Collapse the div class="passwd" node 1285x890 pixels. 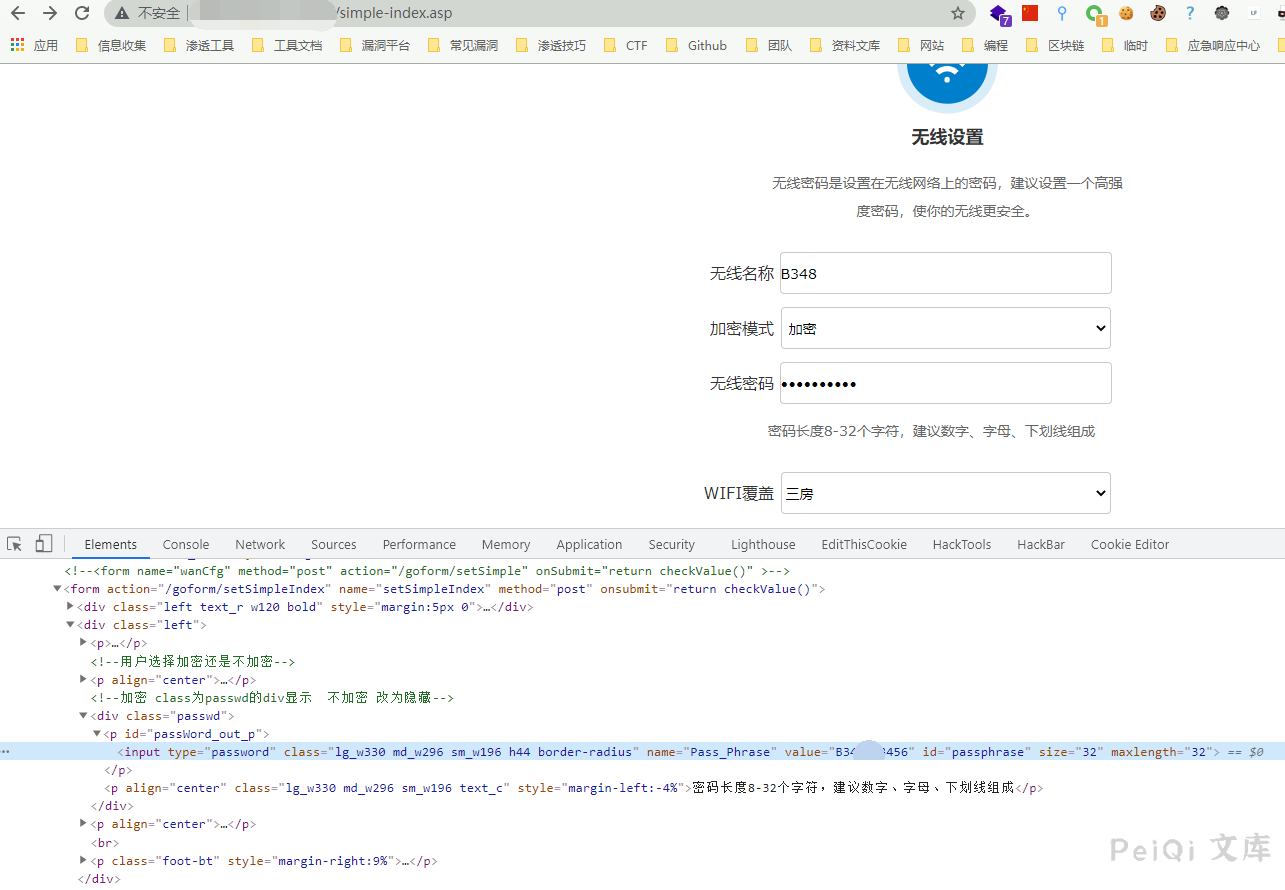83,716
